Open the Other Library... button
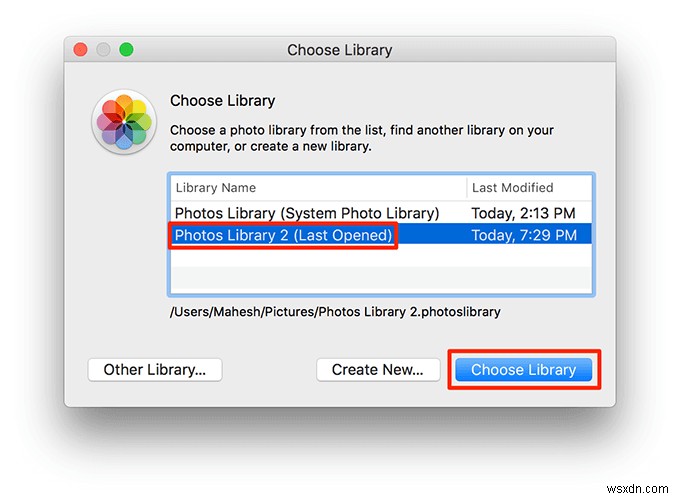Screen dimensions: 680x499 [155, 370]
